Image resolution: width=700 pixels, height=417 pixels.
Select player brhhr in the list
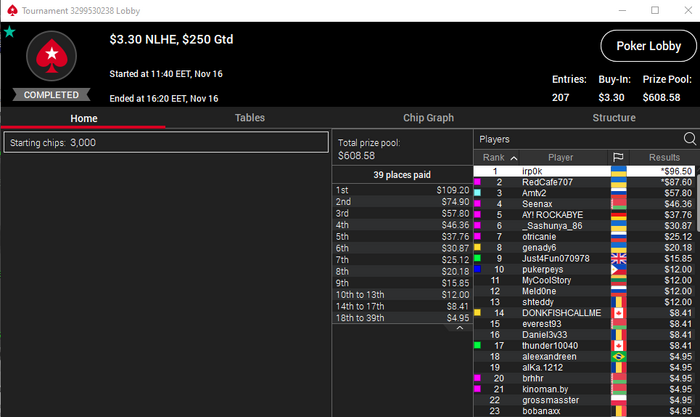click(x=584, y=379)
